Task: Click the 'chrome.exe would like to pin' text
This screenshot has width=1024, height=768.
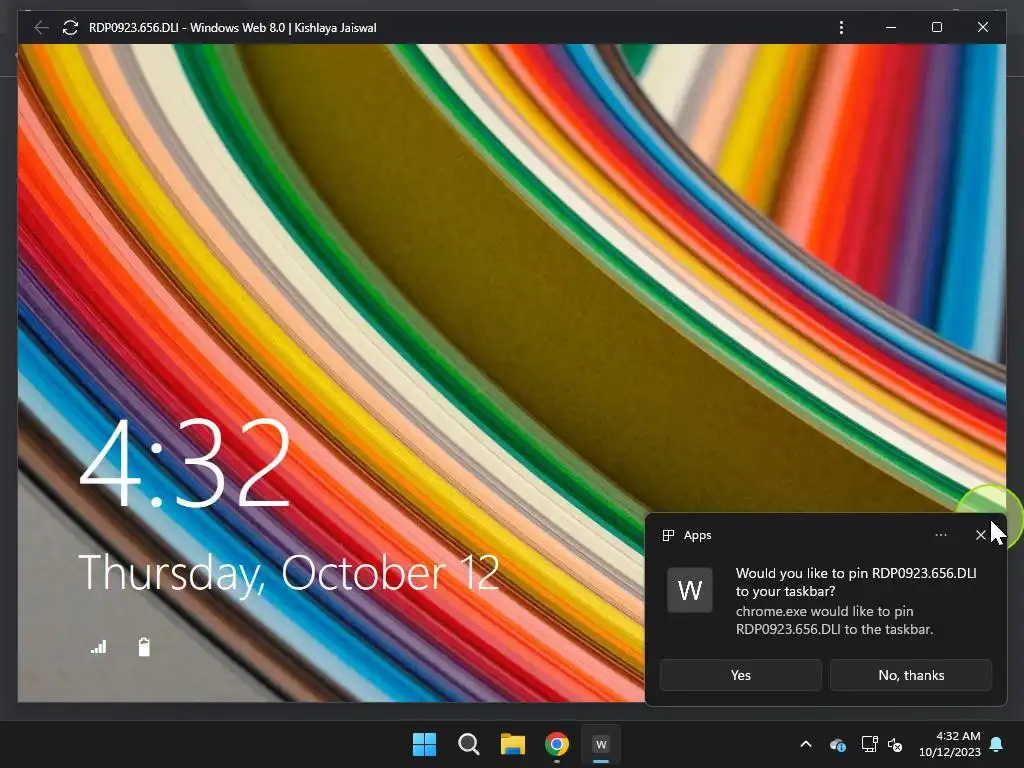Action: point(834,620)
